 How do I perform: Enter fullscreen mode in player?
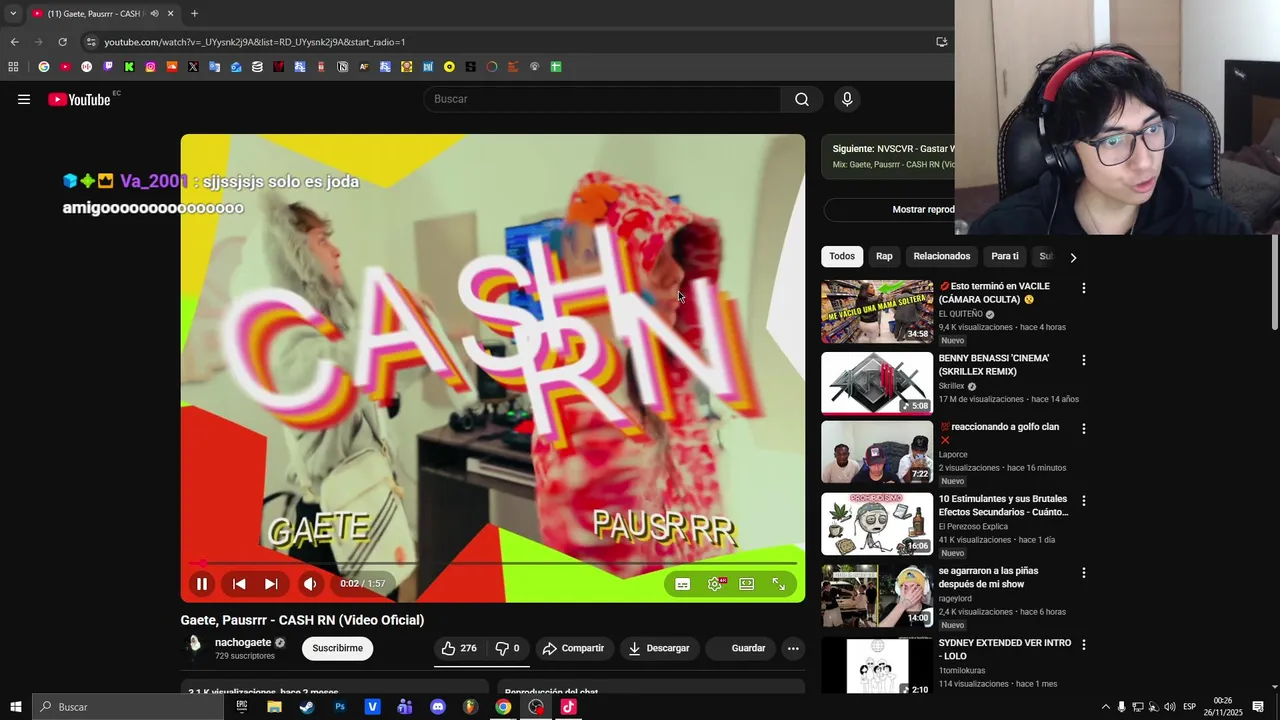tap(779, 584)
